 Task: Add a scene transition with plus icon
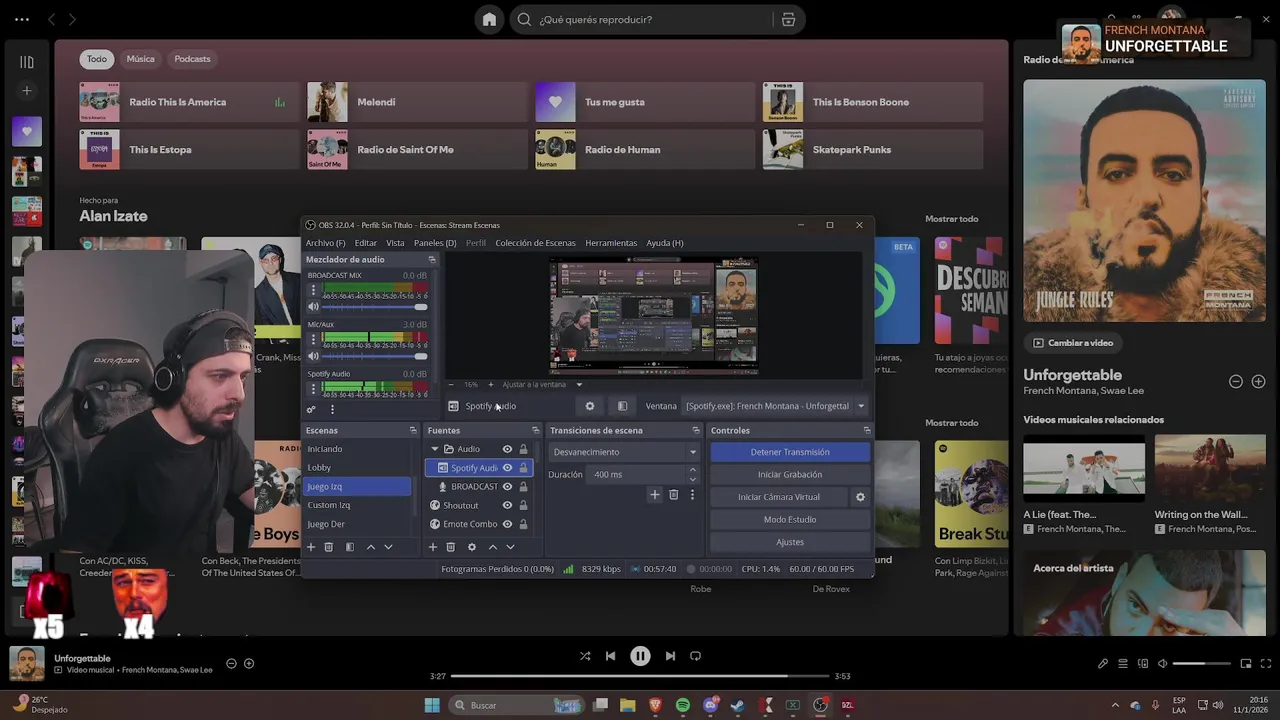pos(655,494)
